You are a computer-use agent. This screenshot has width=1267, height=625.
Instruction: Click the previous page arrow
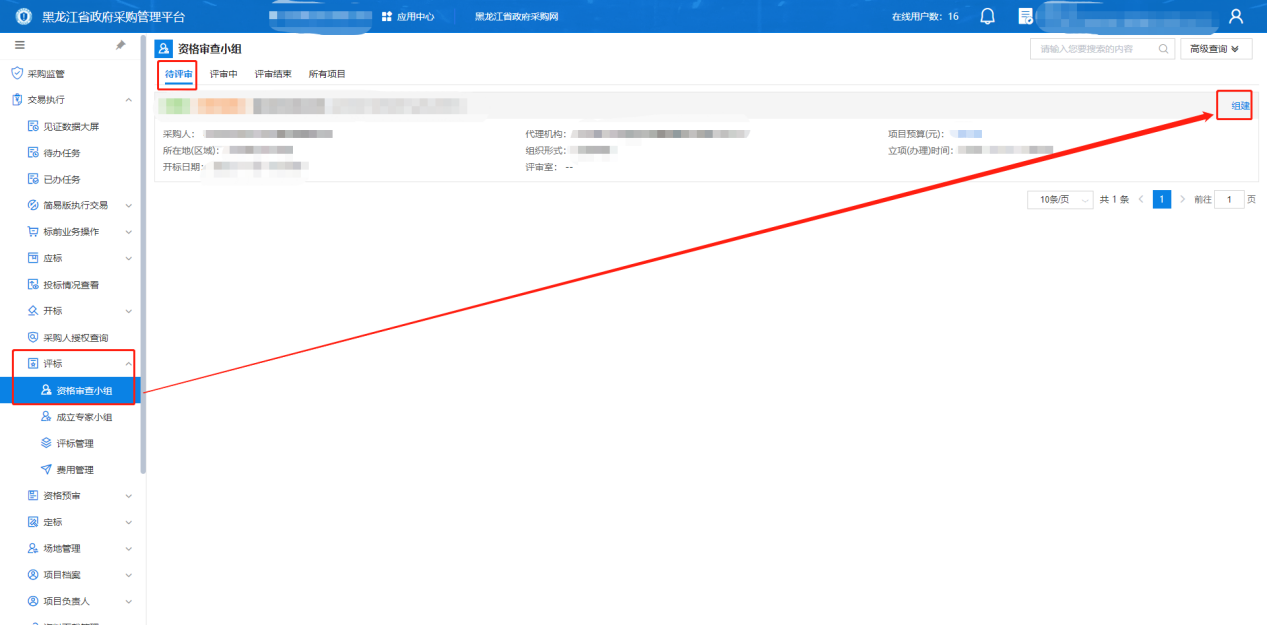point(1141,200)
